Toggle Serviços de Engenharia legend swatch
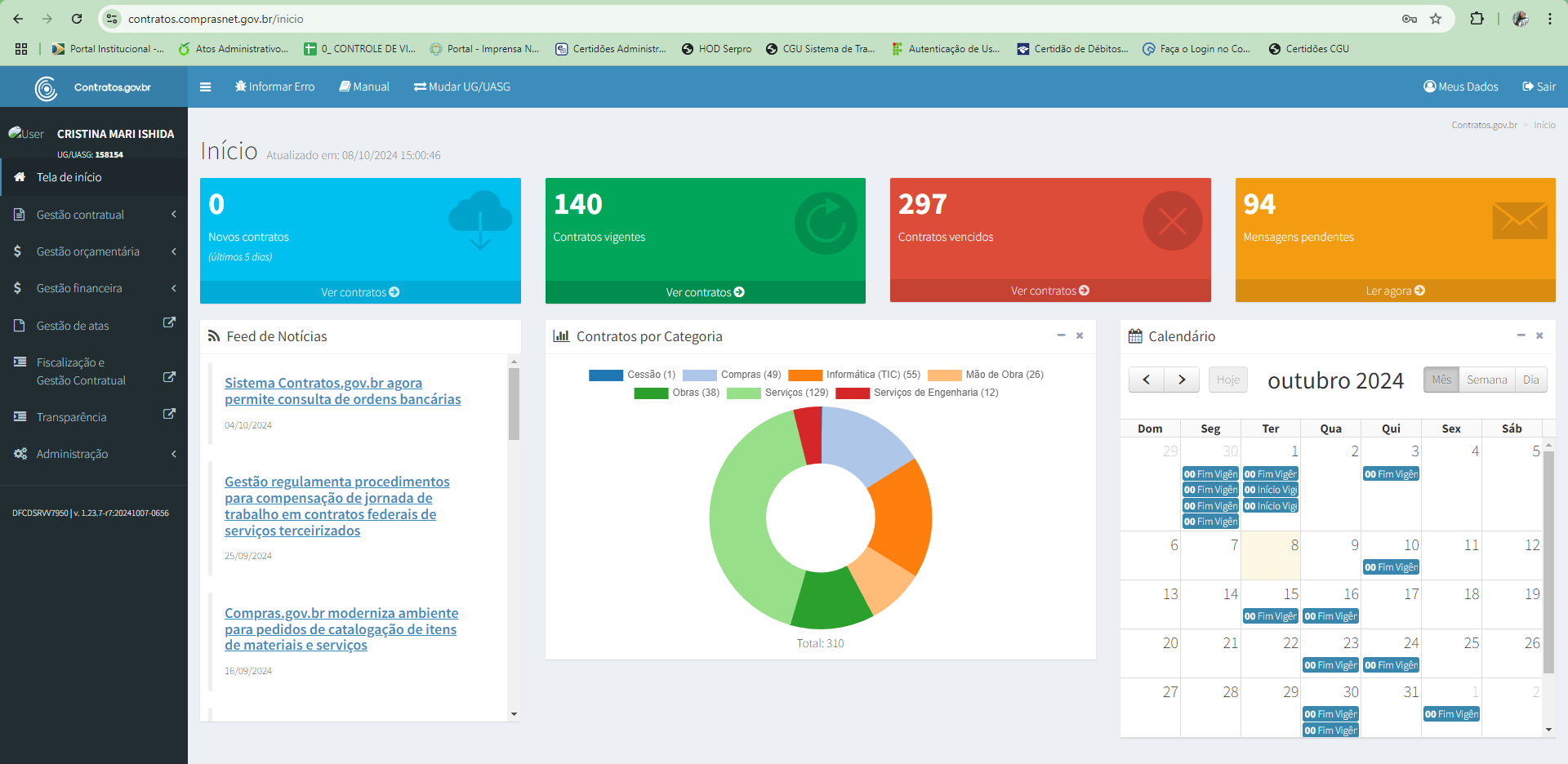Image resolution: width=1568 pixels, height=764 pixels. click(x=853, y=393)
